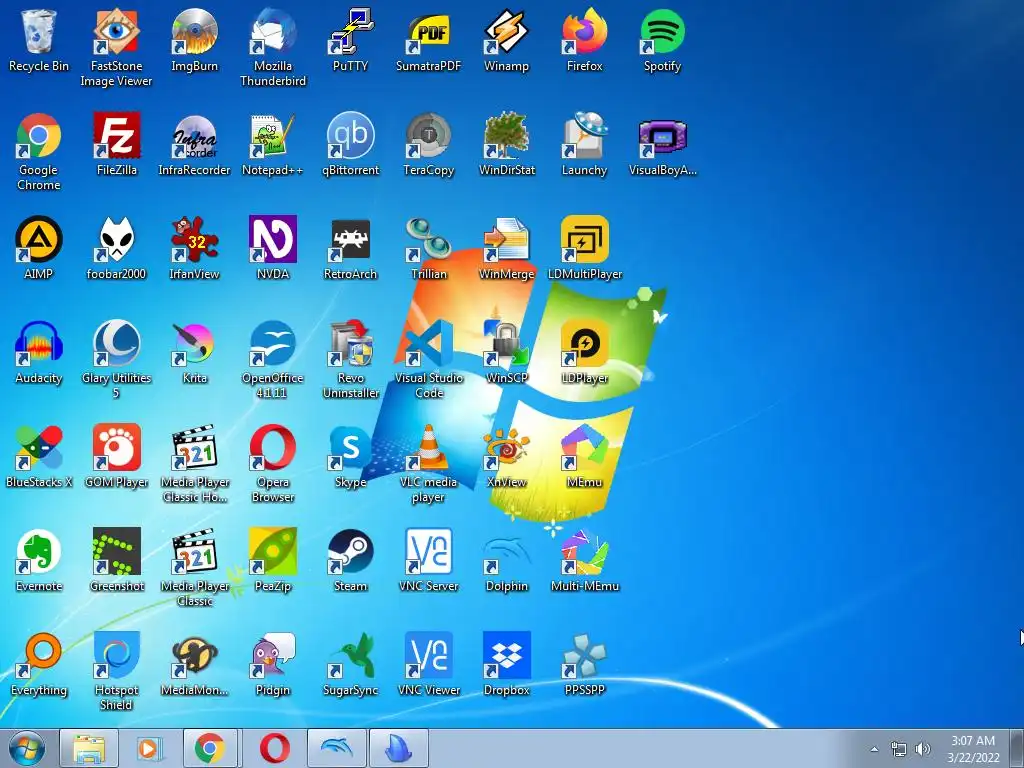The image size is (1024, 768).
Task: Select the Greenshot icon
Action: click(116, 552)
